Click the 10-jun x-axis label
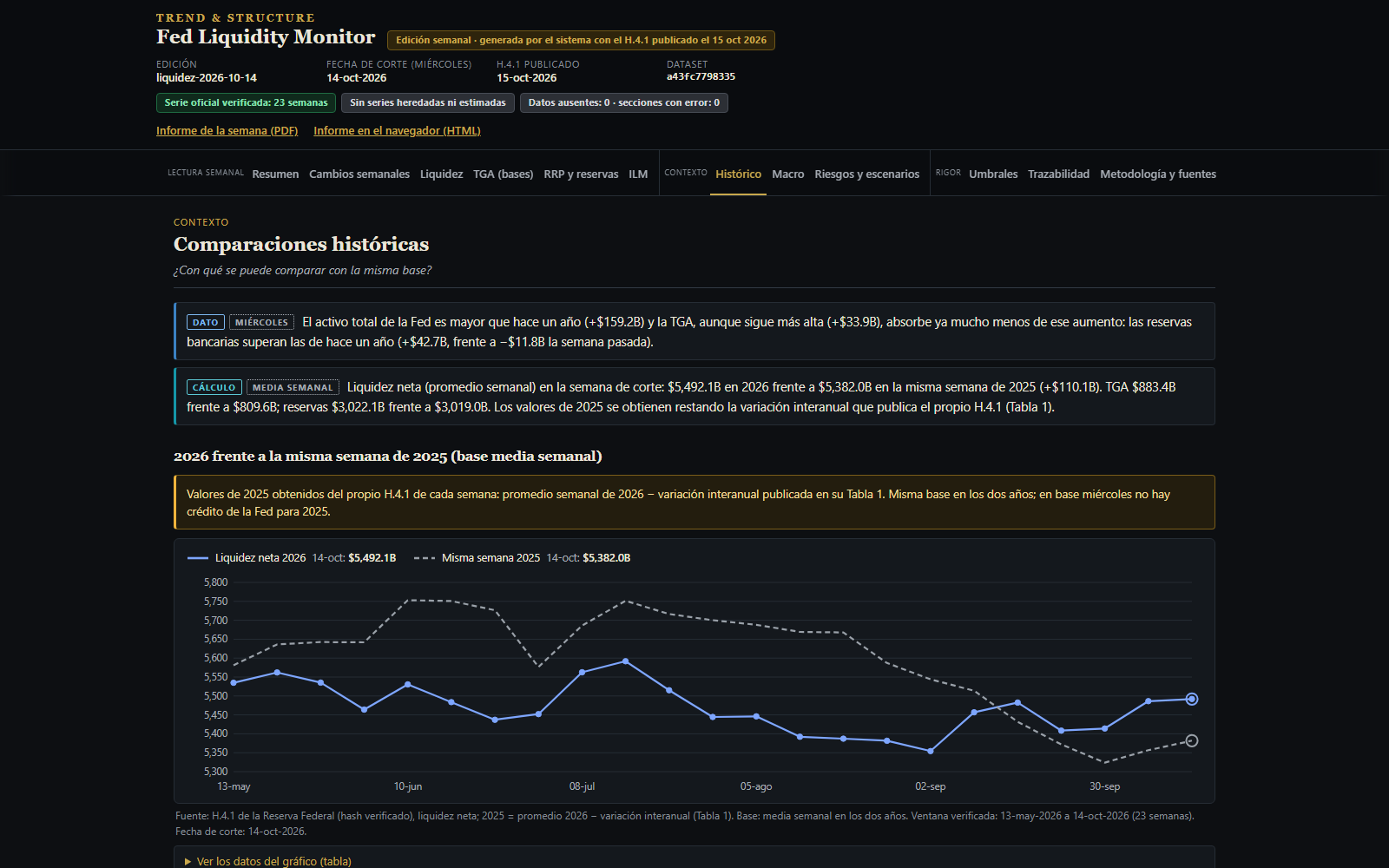 tap(408, 786)
